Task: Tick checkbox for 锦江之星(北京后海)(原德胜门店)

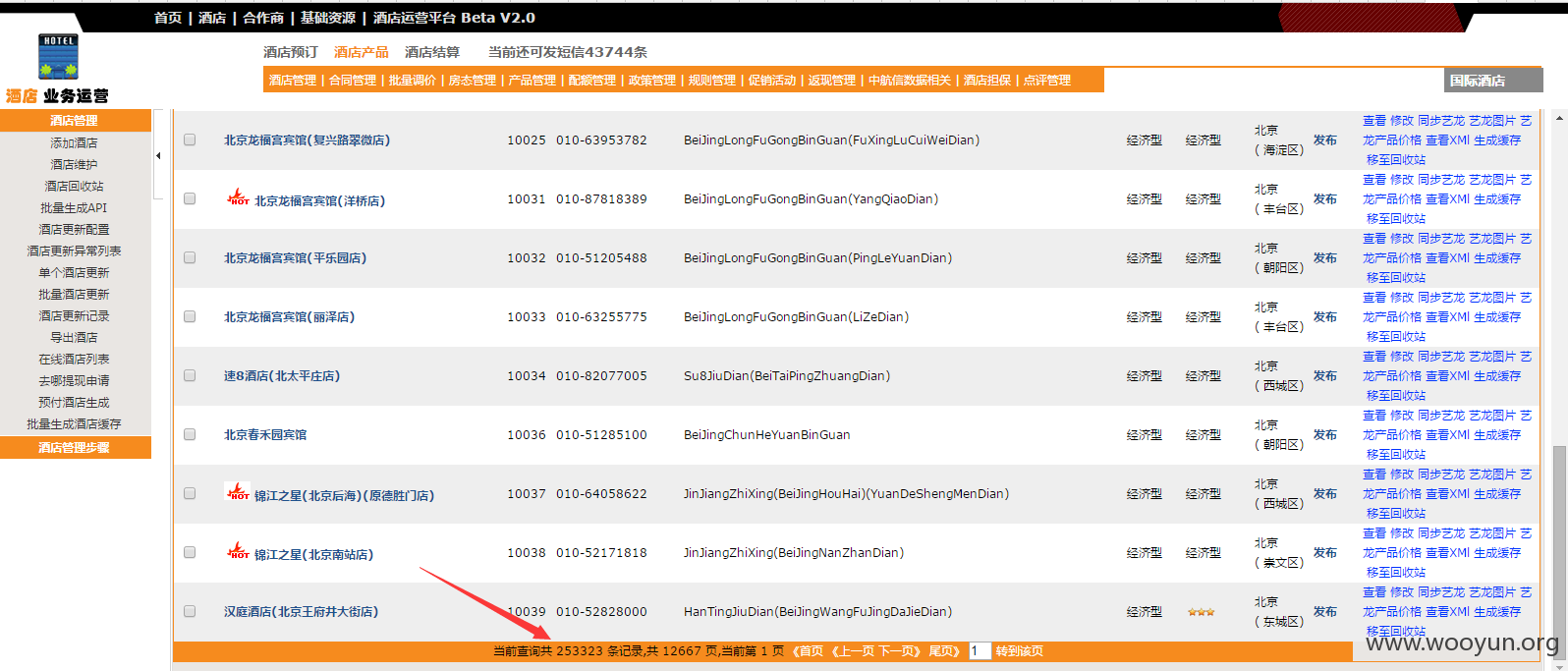Action: click(x=190, y=493)
